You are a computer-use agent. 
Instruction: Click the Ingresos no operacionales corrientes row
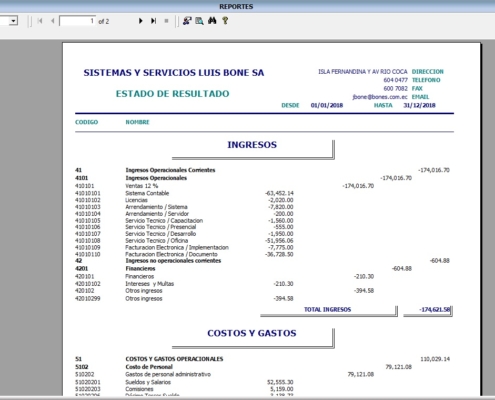[x=262, y=261]
